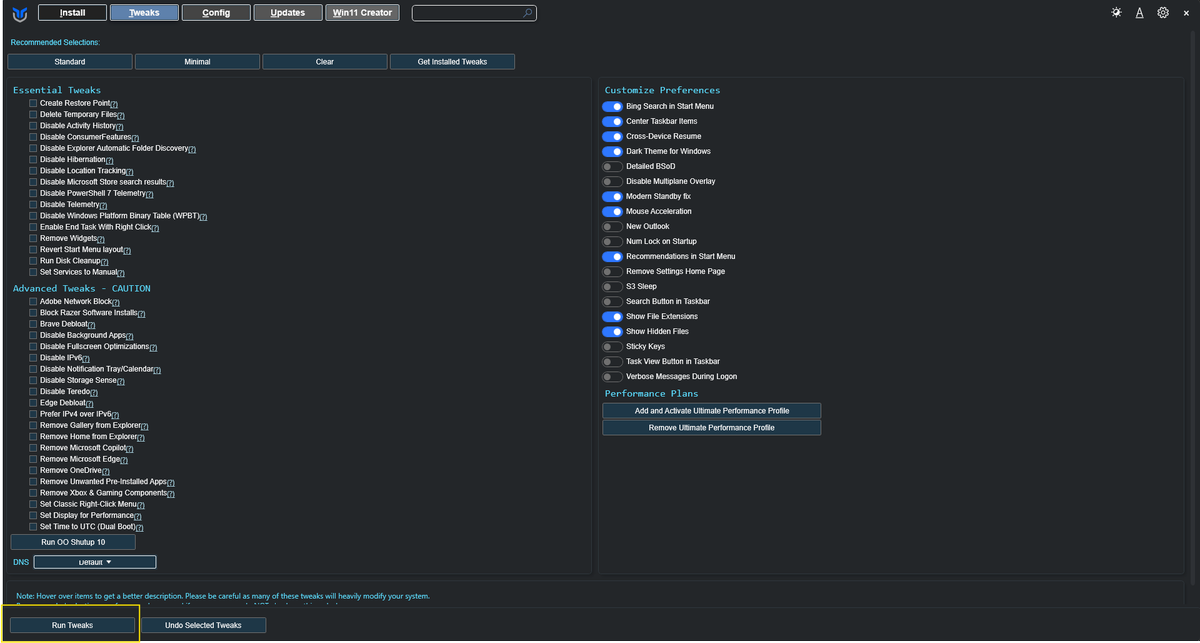This screenshot has height=643, width=1200.
Task: Click the WinUtil shield logo
Action: 19,13
